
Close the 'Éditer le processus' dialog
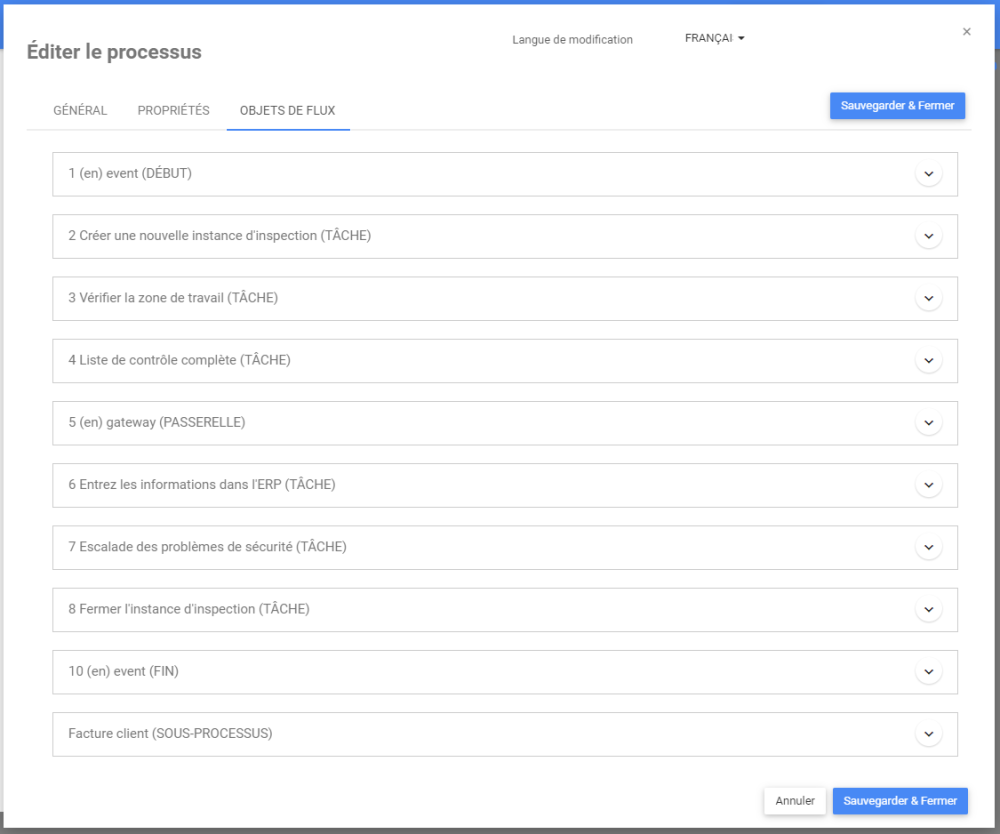967,32
